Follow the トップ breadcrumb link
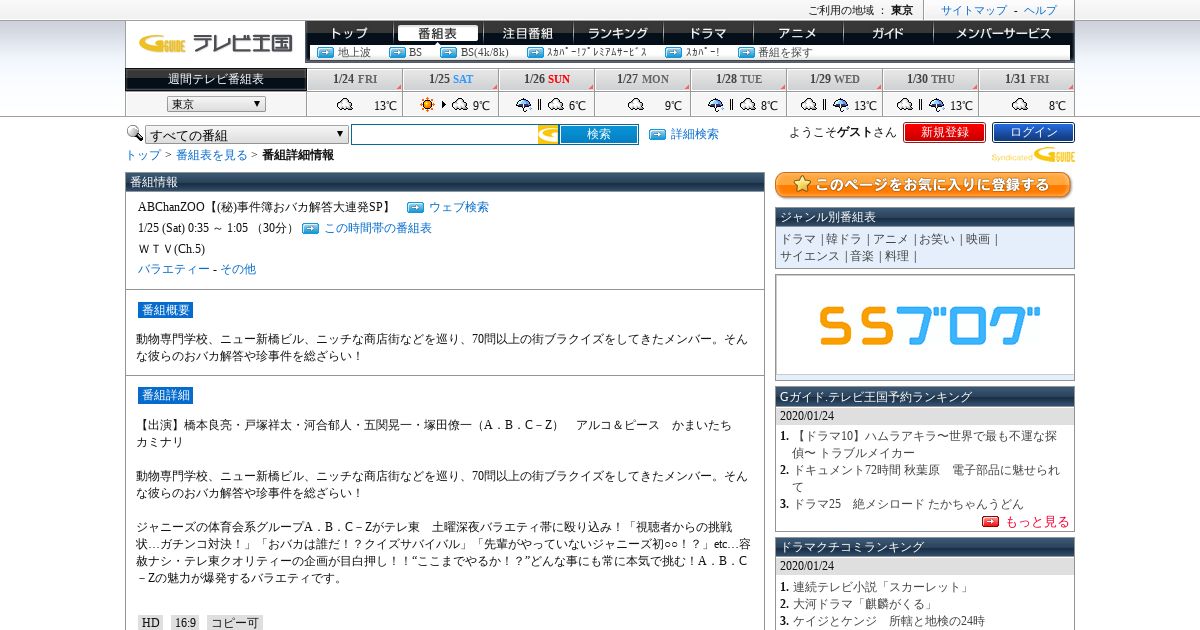The height and width of the screenshot is (630, 1200). tap(143, 155)
